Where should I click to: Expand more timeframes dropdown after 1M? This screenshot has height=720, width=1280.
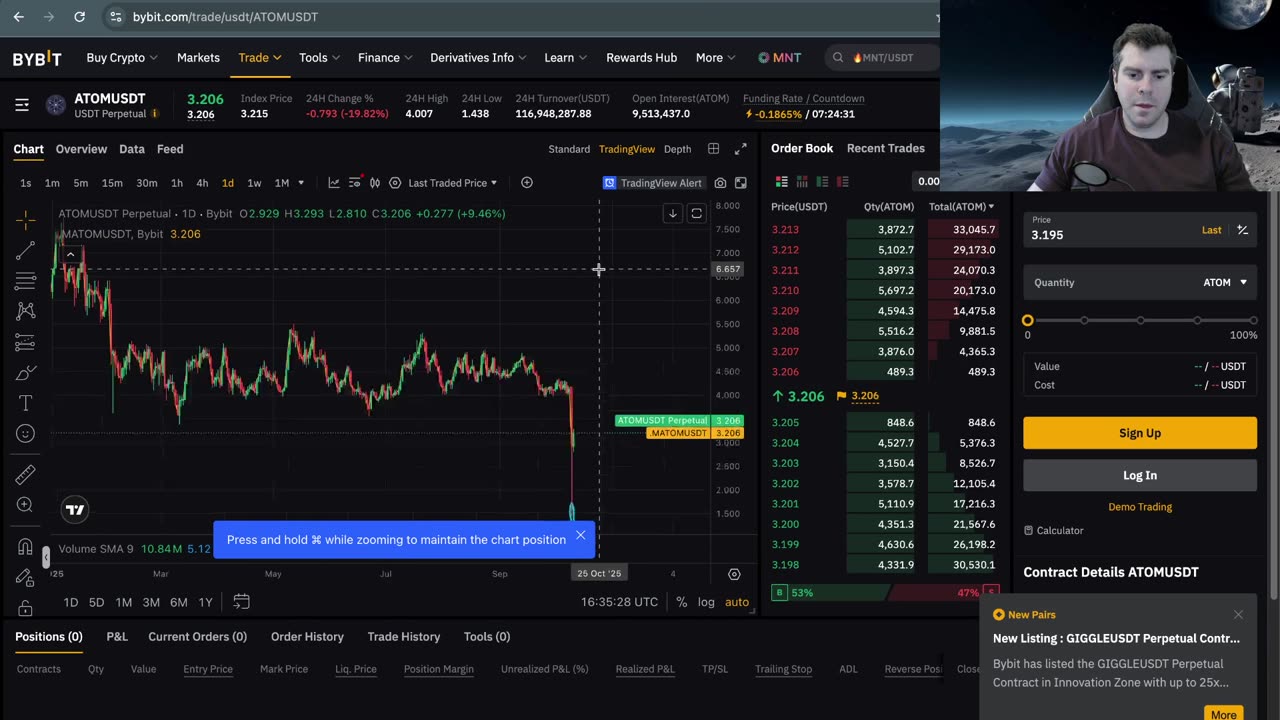pyautogui.click(x=302, y=183)
